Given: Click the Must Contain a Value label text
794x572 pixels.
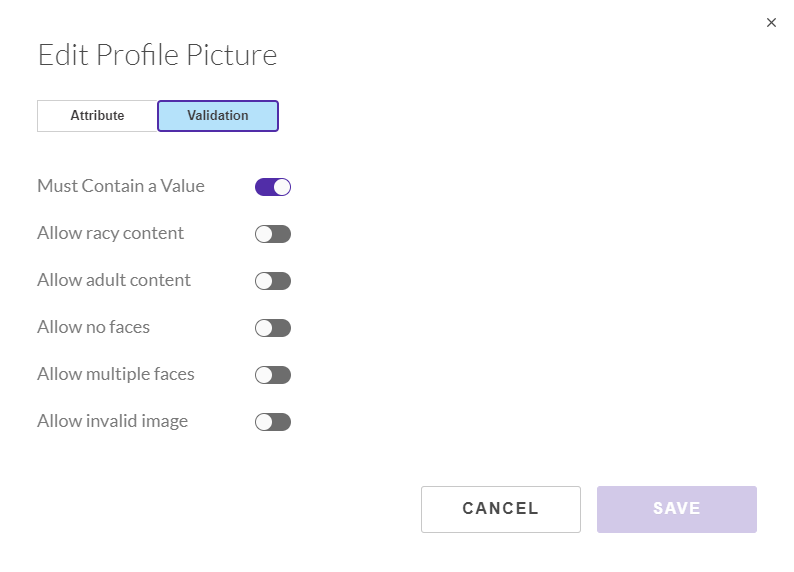Looking at the screenshot, I should click(121, 186).
